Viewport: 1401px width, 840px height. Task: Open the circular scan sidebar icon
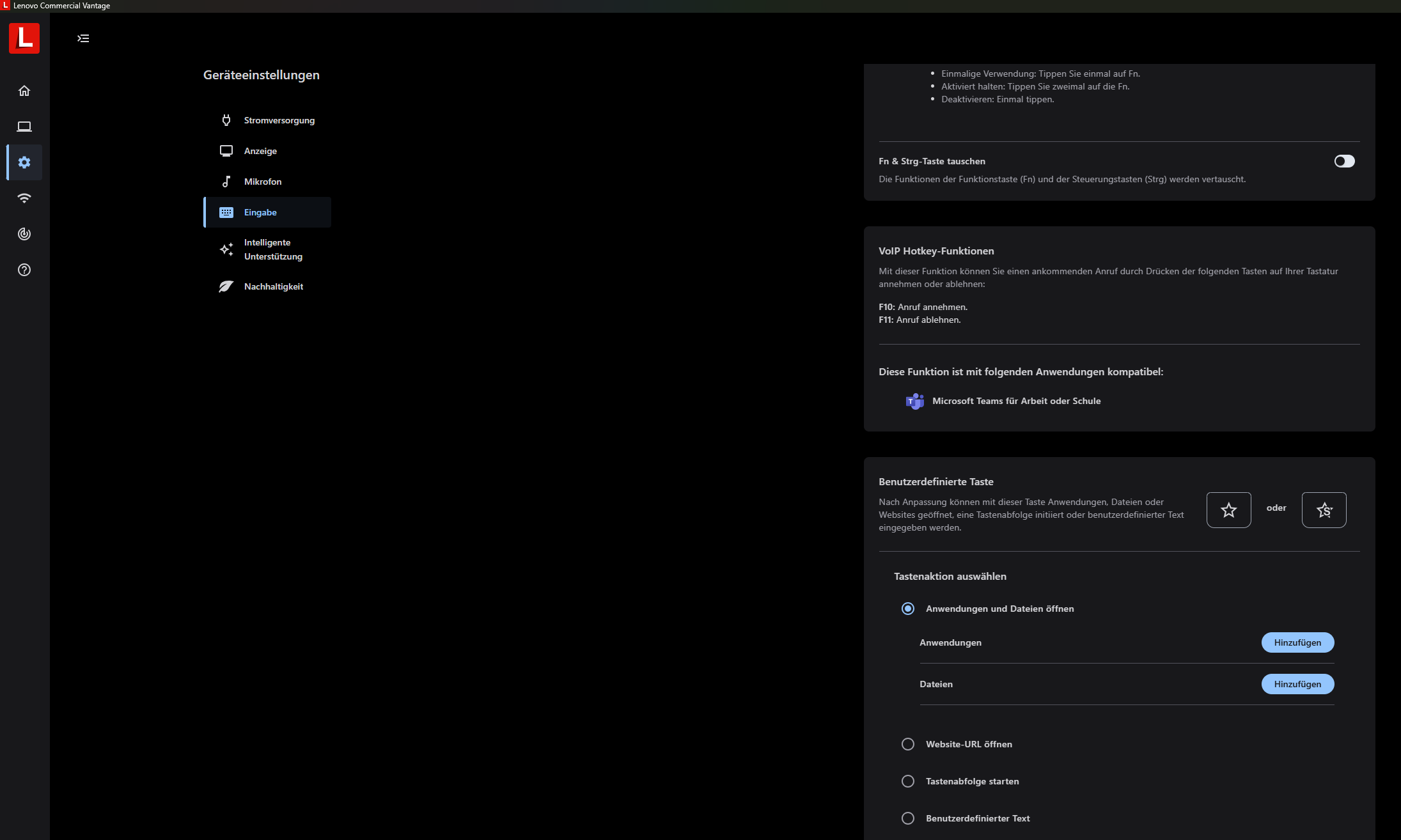pos(24,234)
